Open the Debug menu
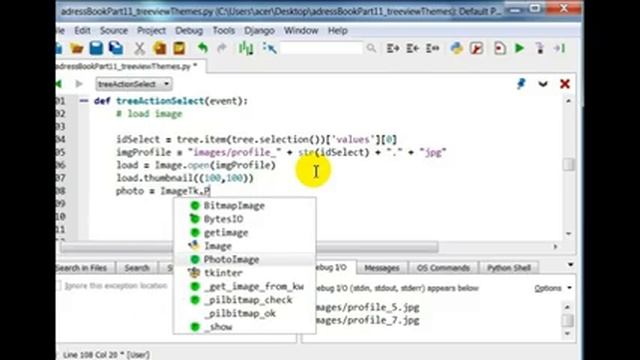The width and height of the screenshot is (640, 360). [x=189, y=31]
